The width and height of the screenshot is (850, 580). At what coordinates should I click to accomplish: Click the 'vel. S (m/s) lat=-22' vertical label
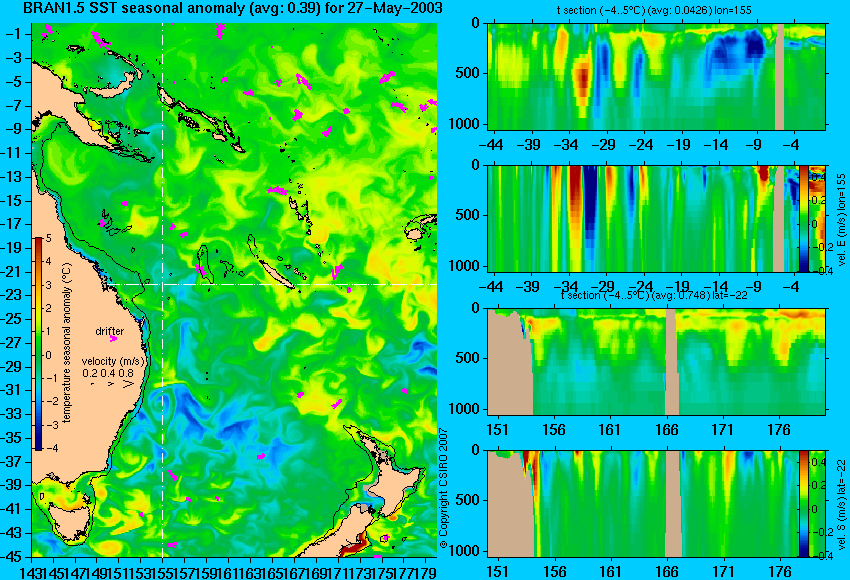(841, 504)
